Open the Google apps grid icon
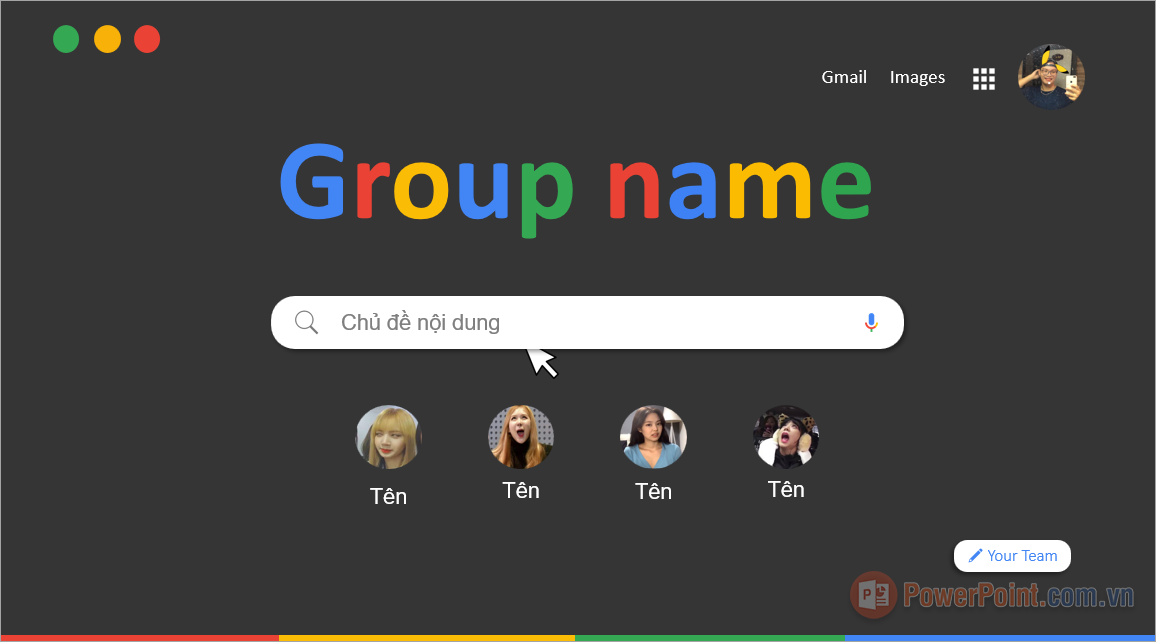 [x=983, y=79]
